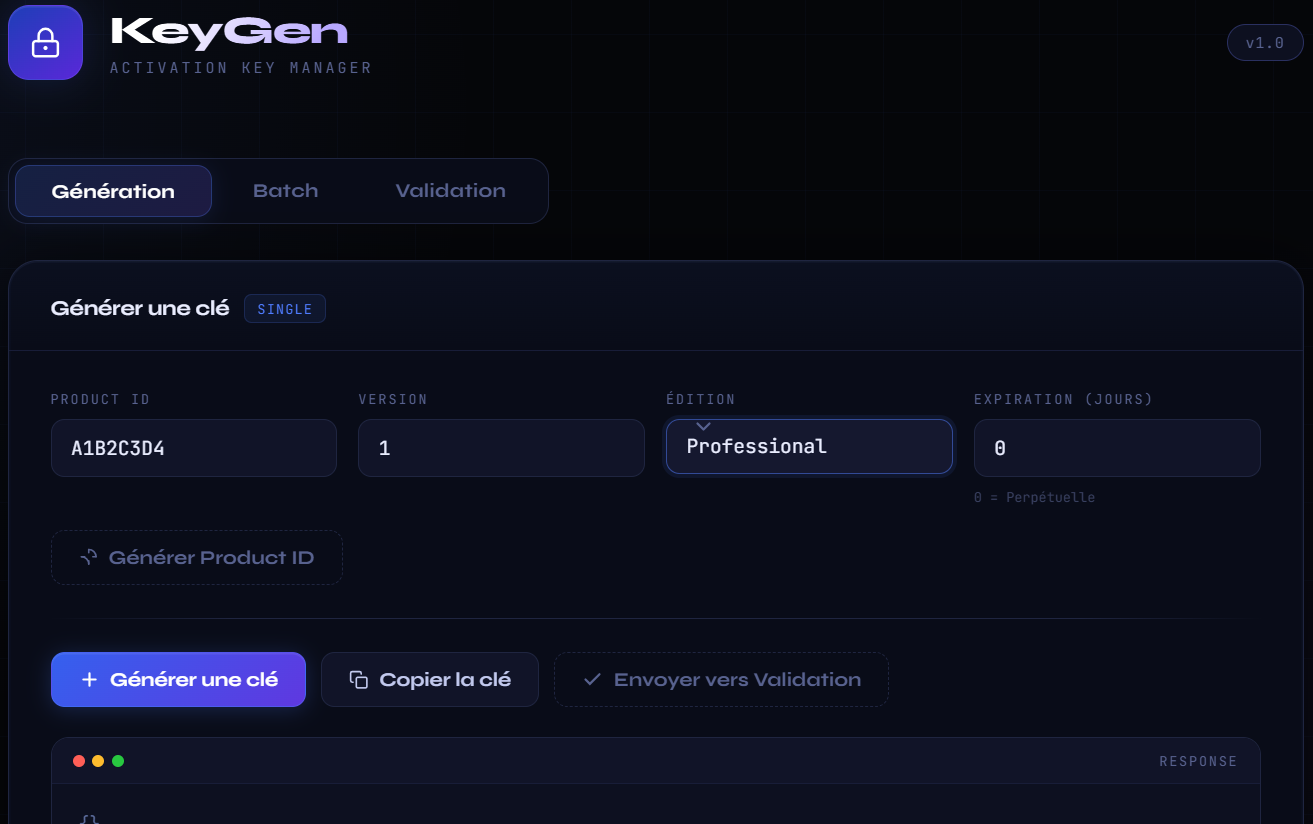This screenshot has width=1313, height=824.
Task: Open the Édition dropdown showing Professional
Action: coord(808,446)
